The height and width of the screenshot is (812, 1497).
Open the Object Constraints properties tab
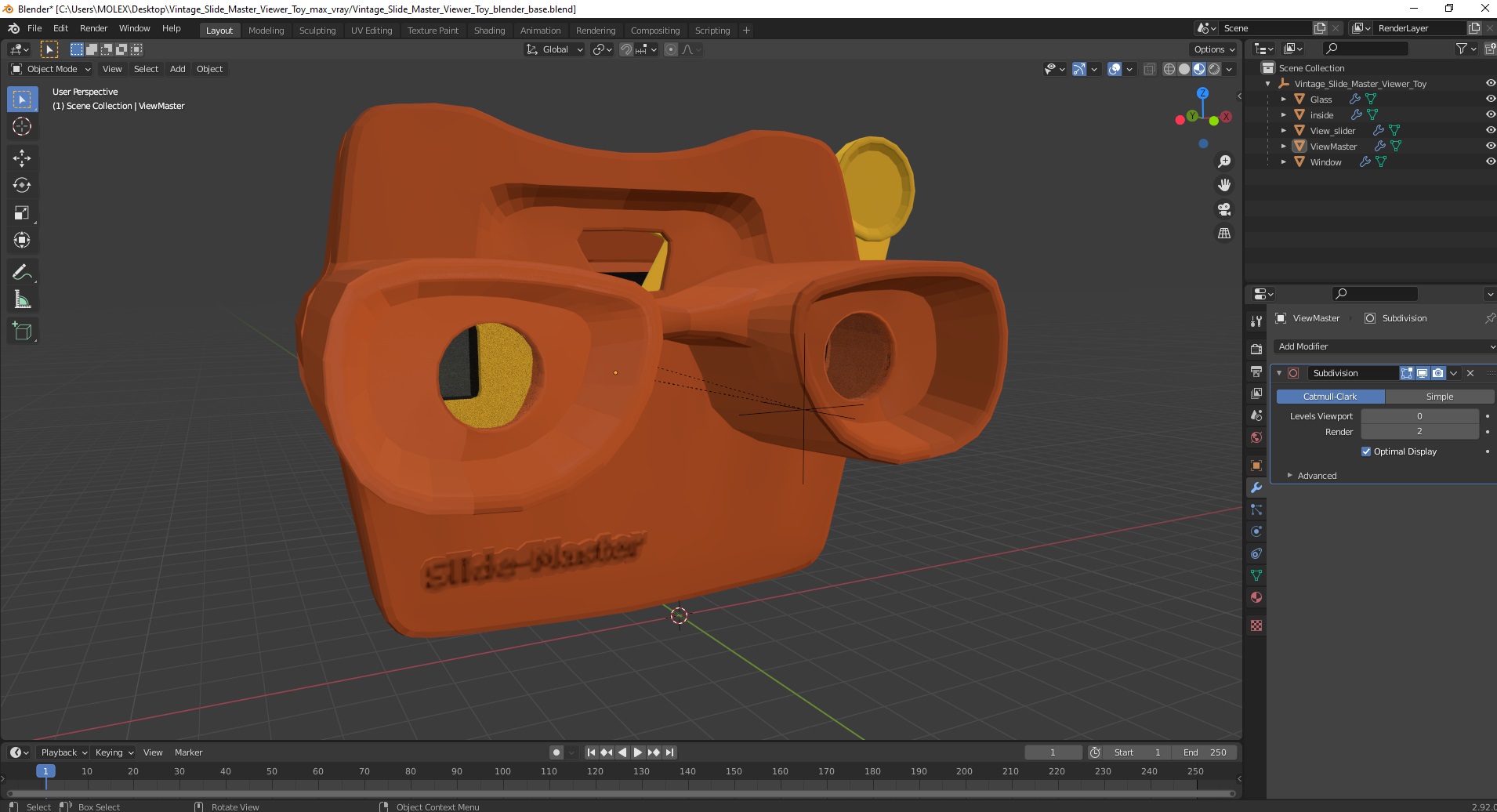point(1256,553)
